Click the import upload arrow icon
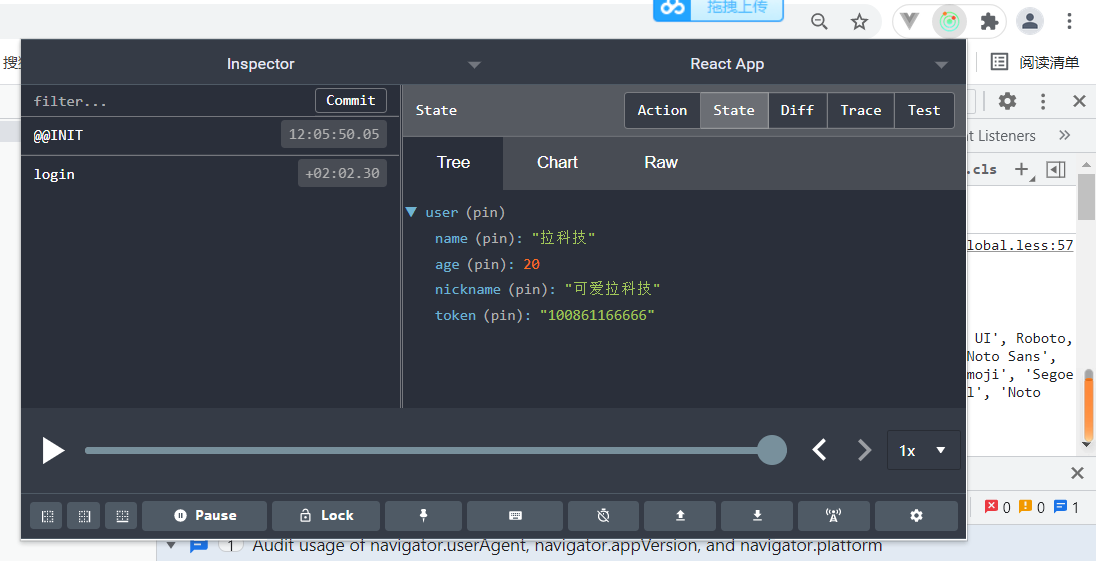The image size is (1096, 561). point(680,516)
